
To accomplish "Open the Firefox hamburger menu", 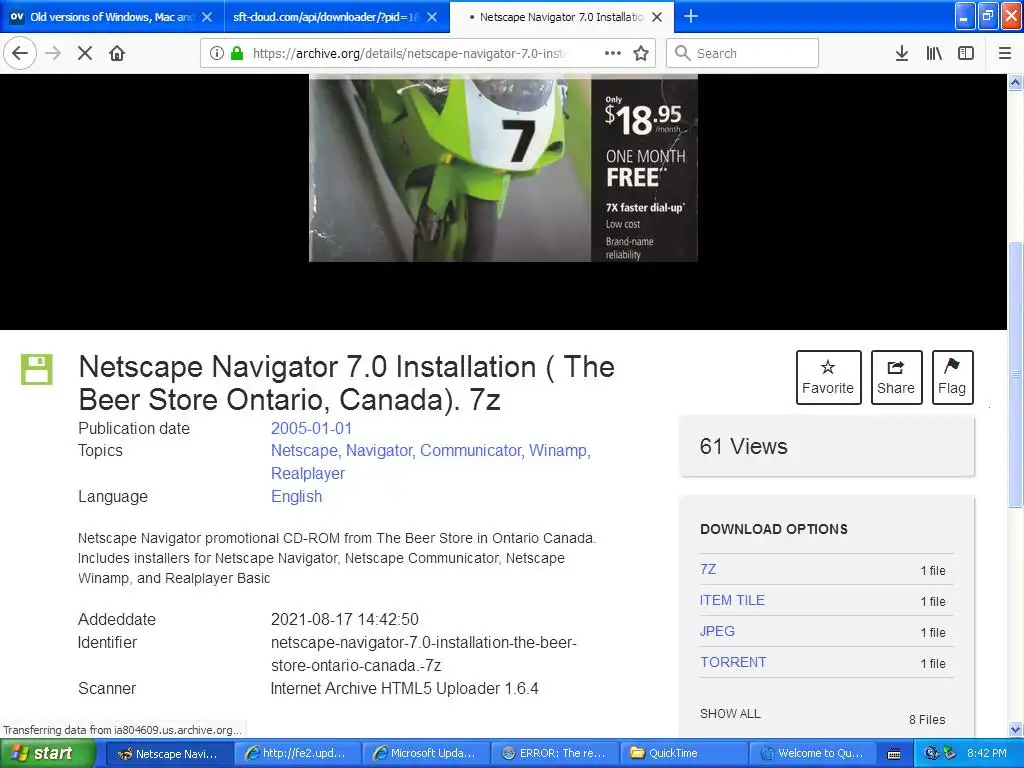I will (x=1005, y=53).
